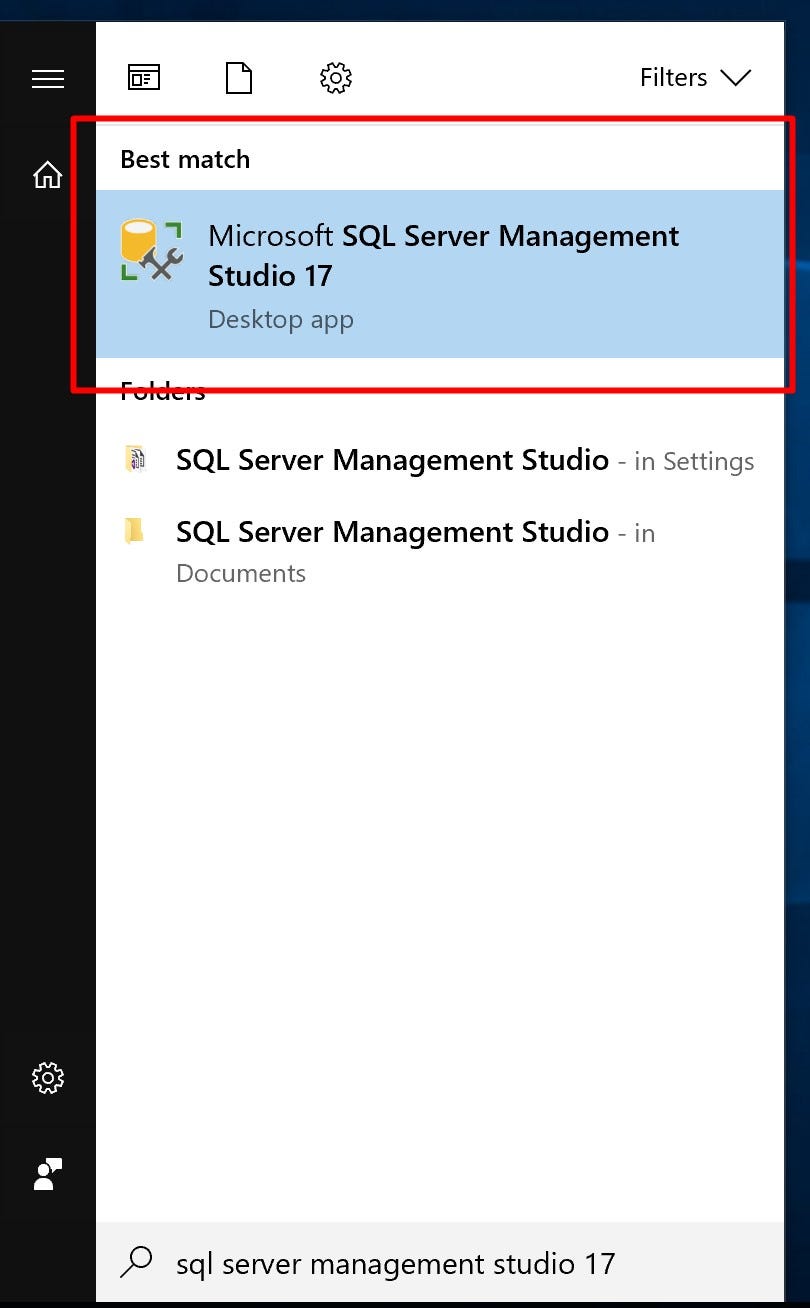Open the Settings gear in the search bar
The width and height of the screenshot is (810, 1308).
pyautogui.click(x=336, y=77)
